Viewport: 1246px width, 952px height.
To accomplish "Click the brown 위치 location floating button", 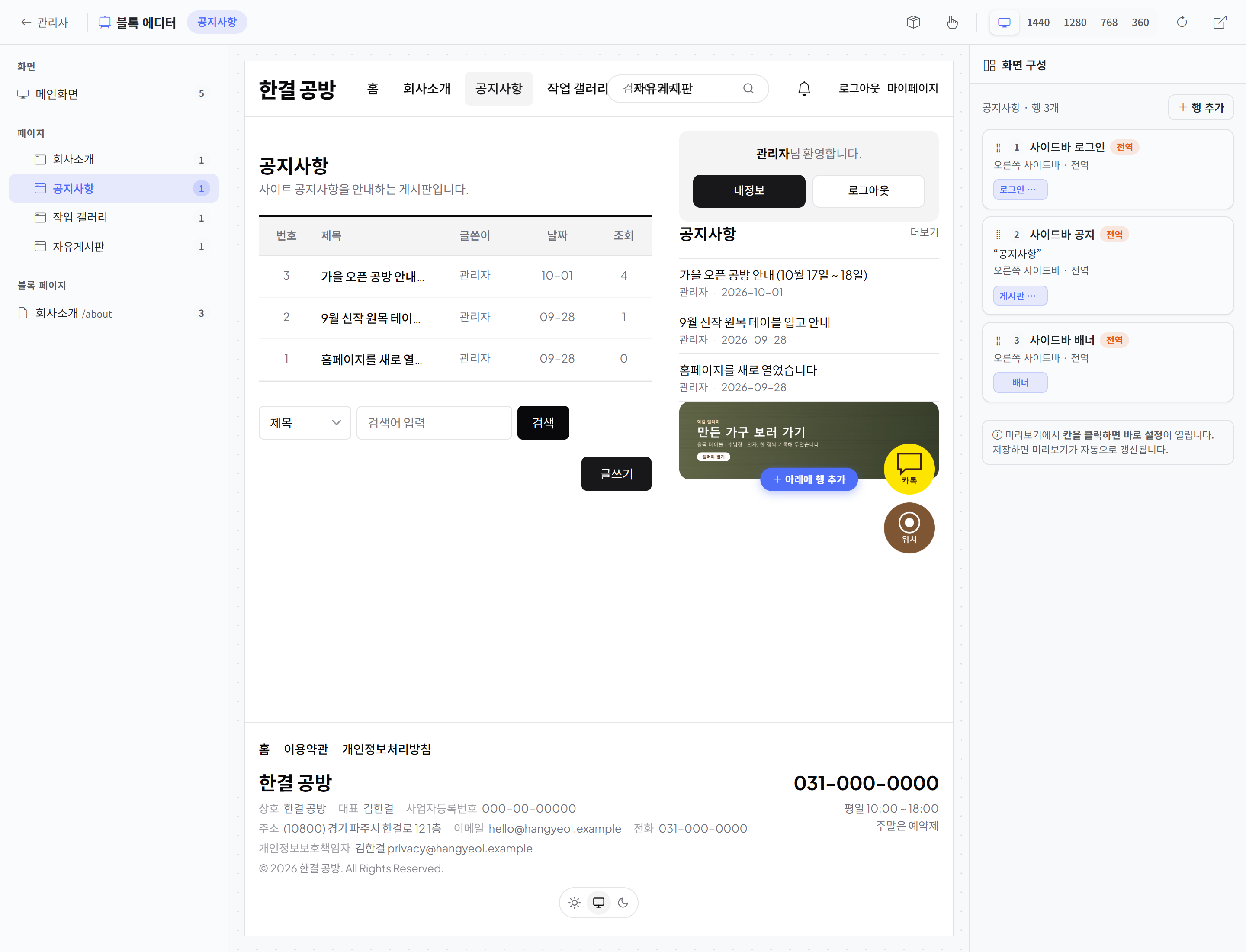I will 909,527.
